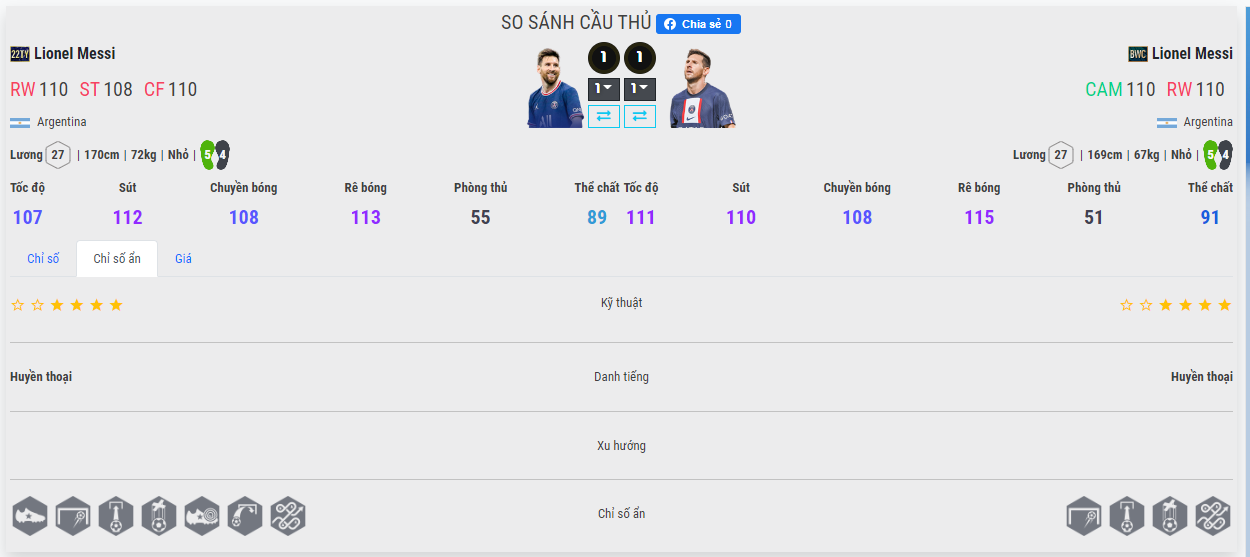The height and width of the screenshot is (557, 1250).
Task: Click the left Messi player photo
Action: 555,88
